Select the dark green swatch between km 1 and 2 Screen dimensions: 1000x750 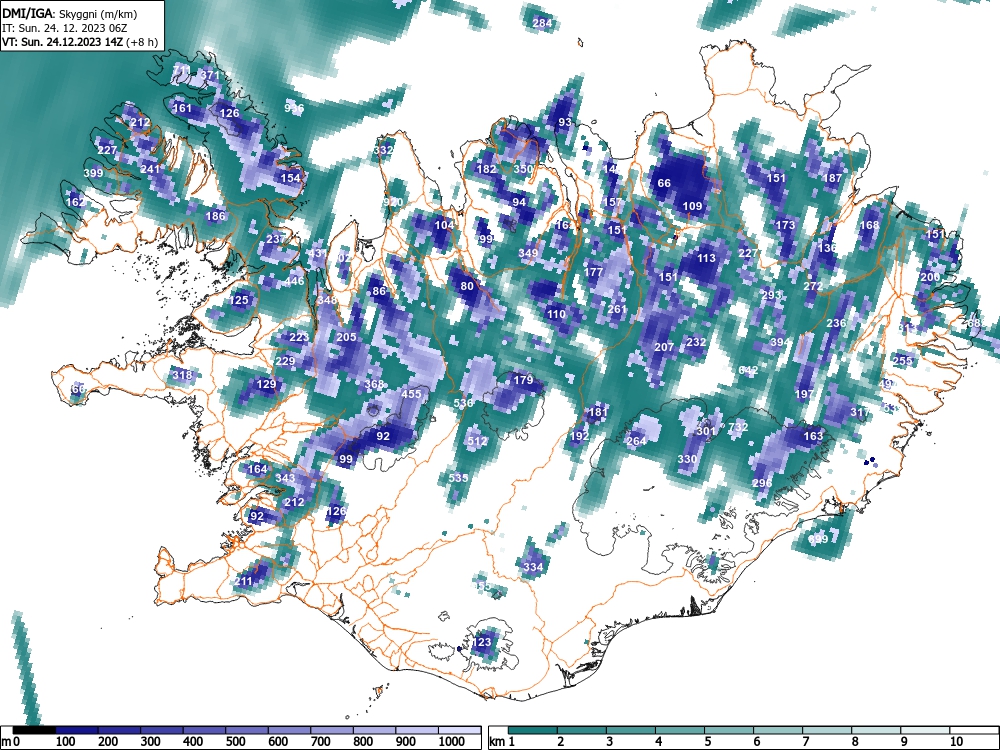[533, 730]
